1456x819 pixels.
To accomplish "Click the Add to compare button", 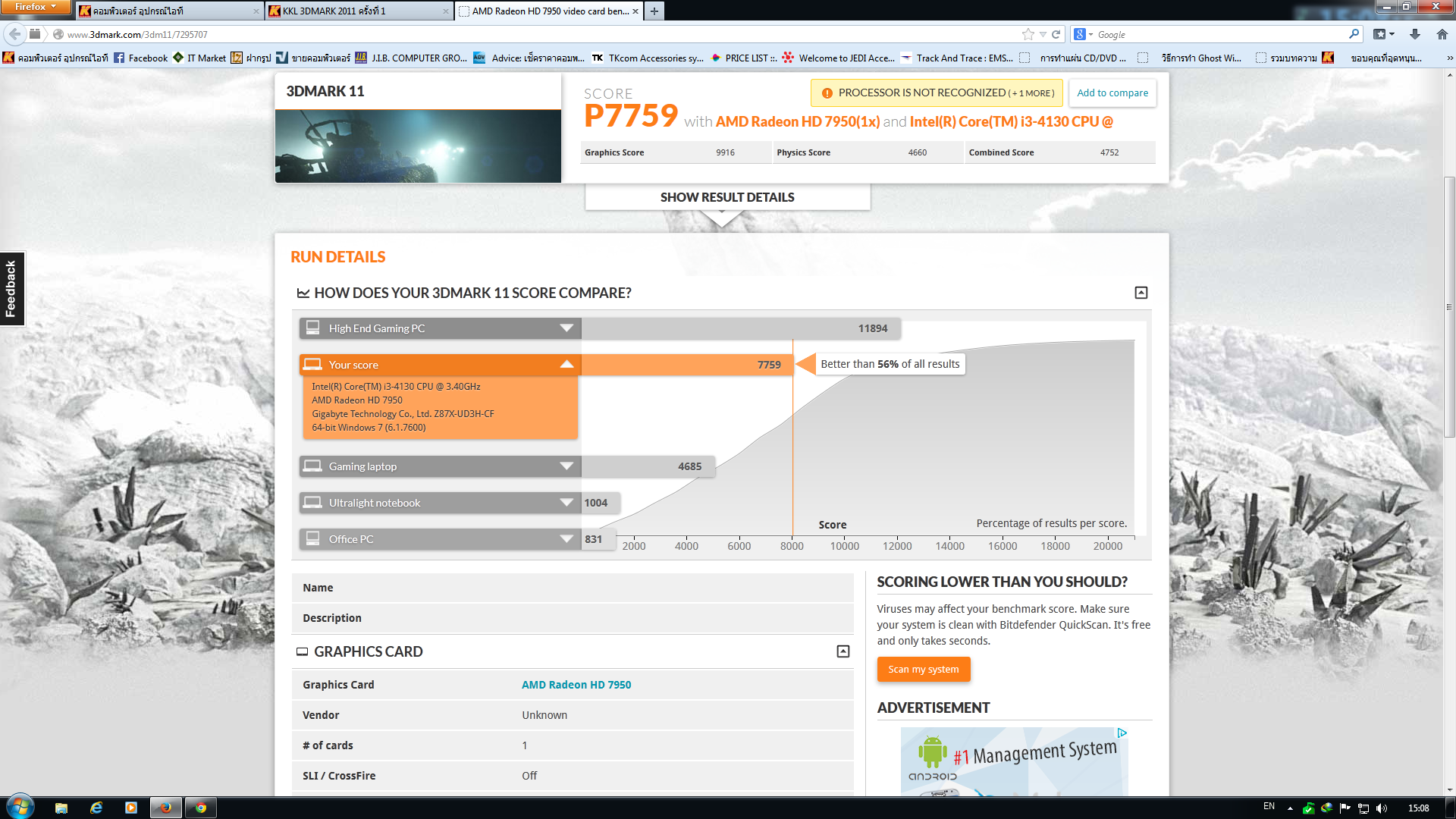I will pos(1112,93).
